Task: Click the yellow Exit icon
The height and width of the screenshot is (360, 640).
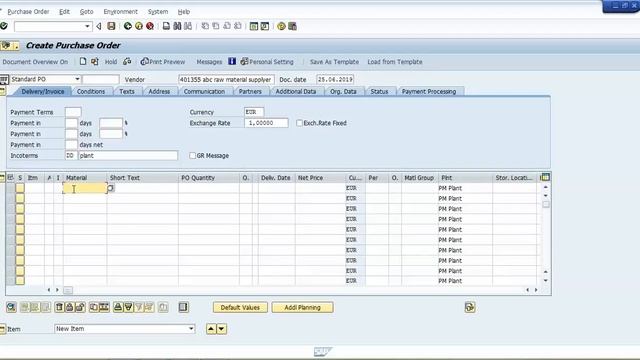Action: 139,26
